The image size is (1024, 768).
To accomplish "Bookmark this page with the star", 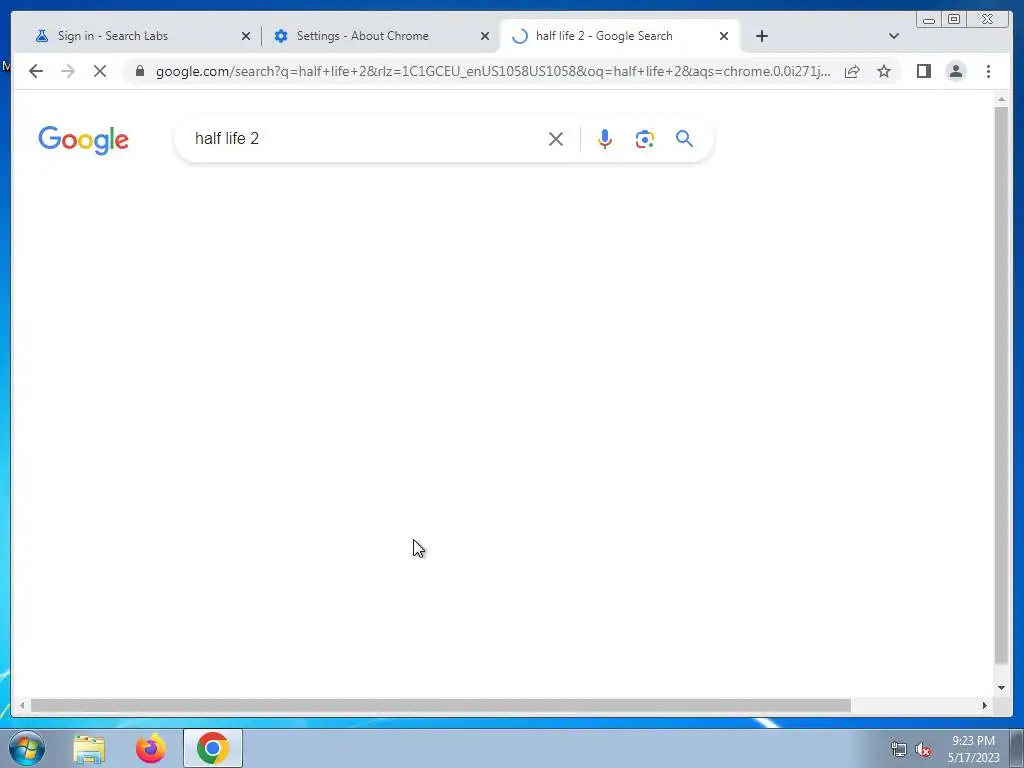I will click(884, 71).
